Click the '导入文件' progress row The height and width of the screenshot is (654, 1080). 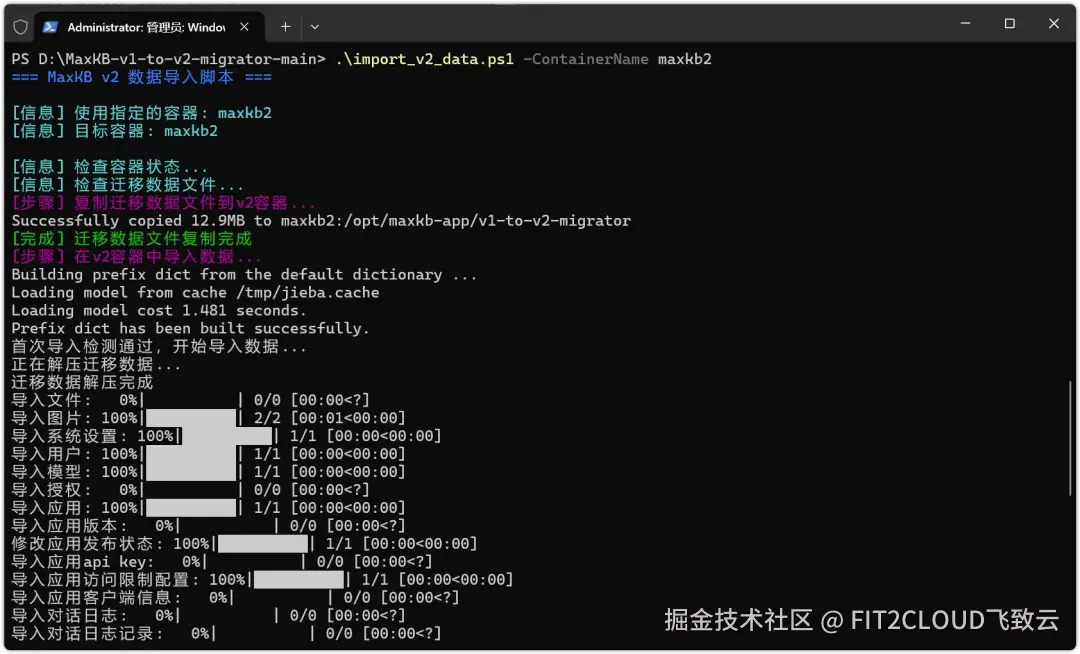click(191, 399)
